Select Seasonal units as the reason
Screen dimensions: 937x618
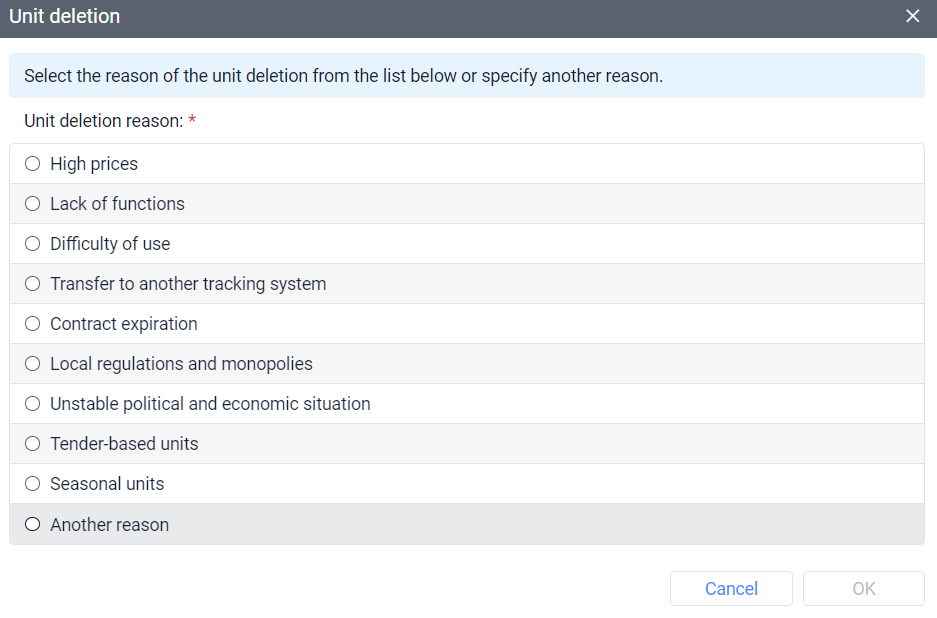pos(32,483)
